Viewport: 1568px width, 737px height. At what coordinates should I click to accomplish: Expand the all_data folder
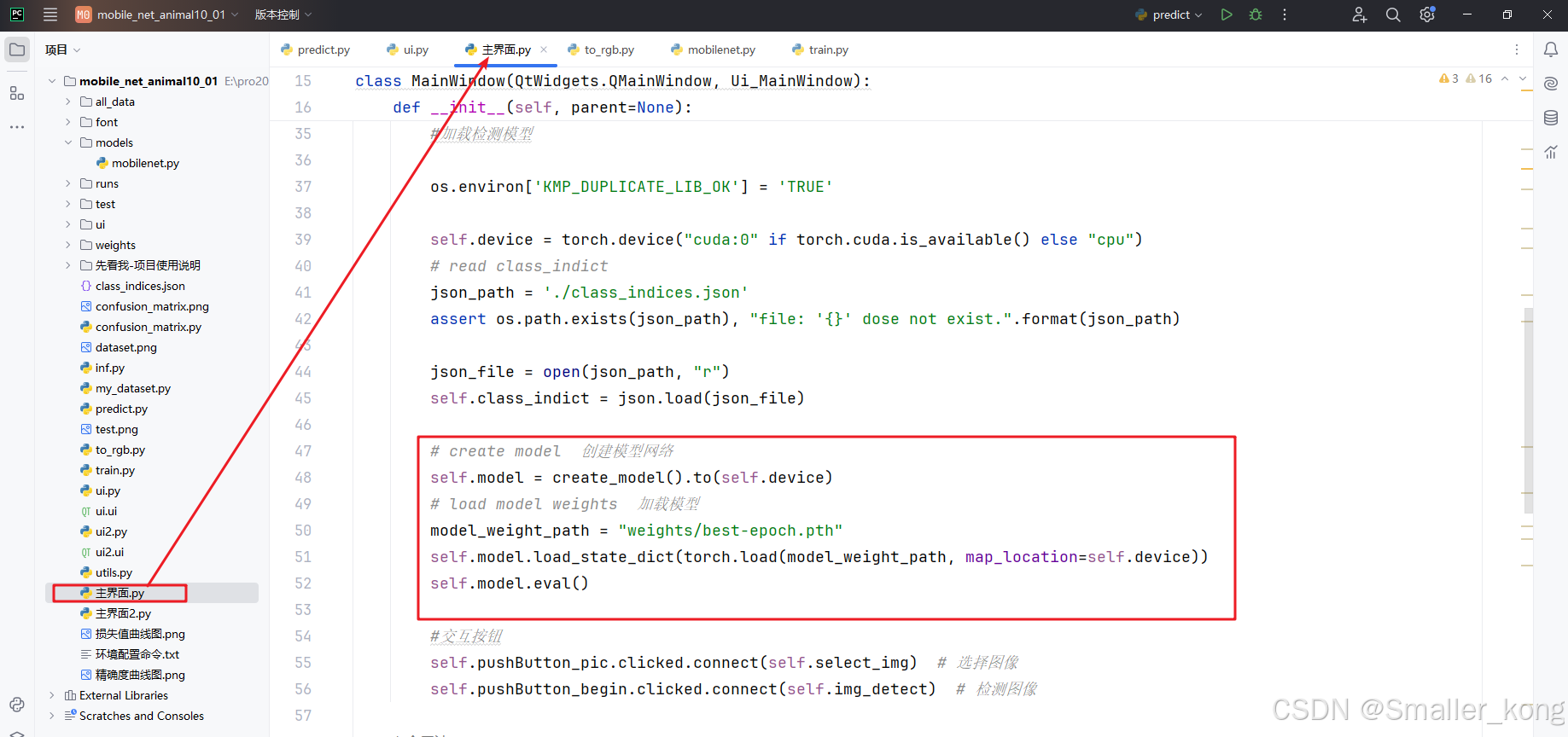point(68,102)
